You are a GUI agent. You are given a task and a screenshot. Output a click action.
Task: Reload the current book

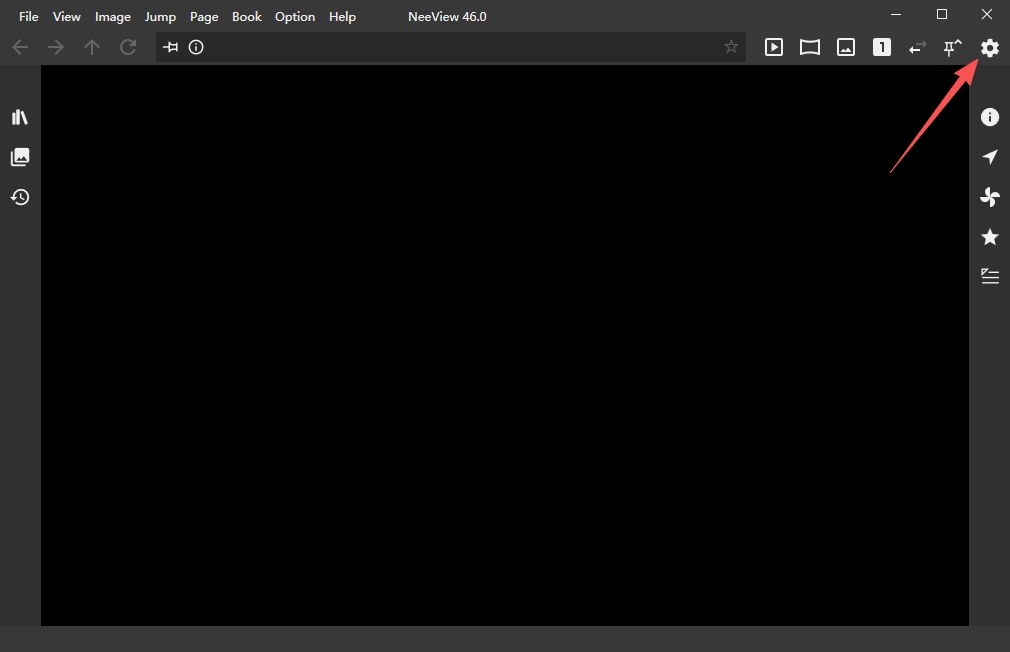click(x=128, y=47)
